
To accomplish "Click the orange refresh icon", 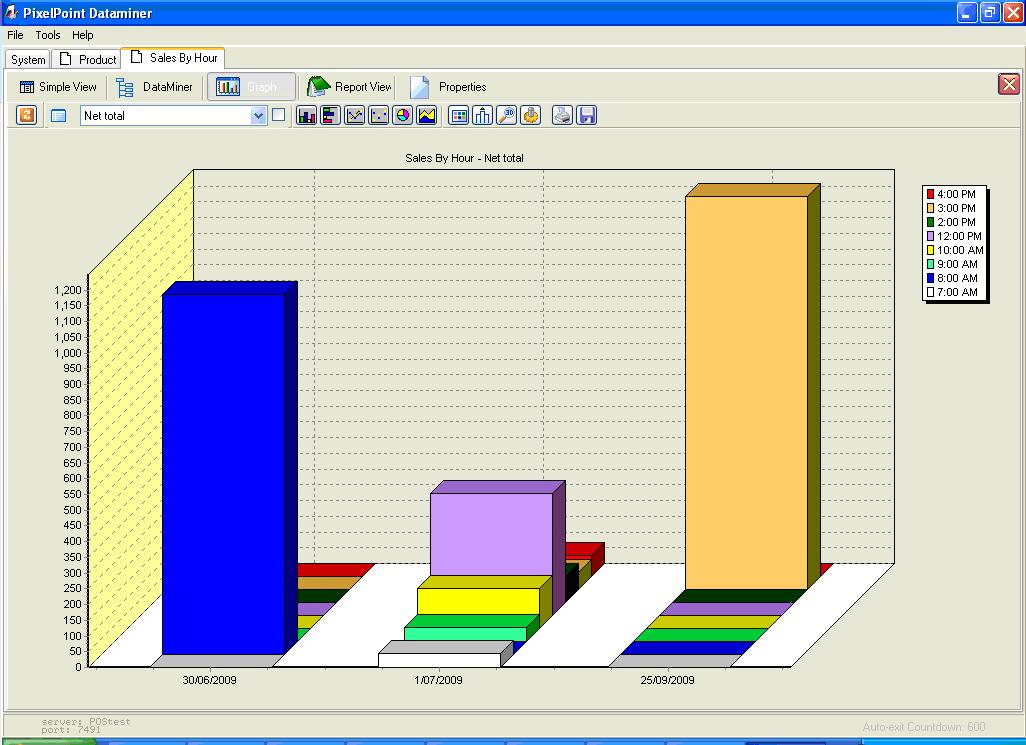I will click(27, 115).
